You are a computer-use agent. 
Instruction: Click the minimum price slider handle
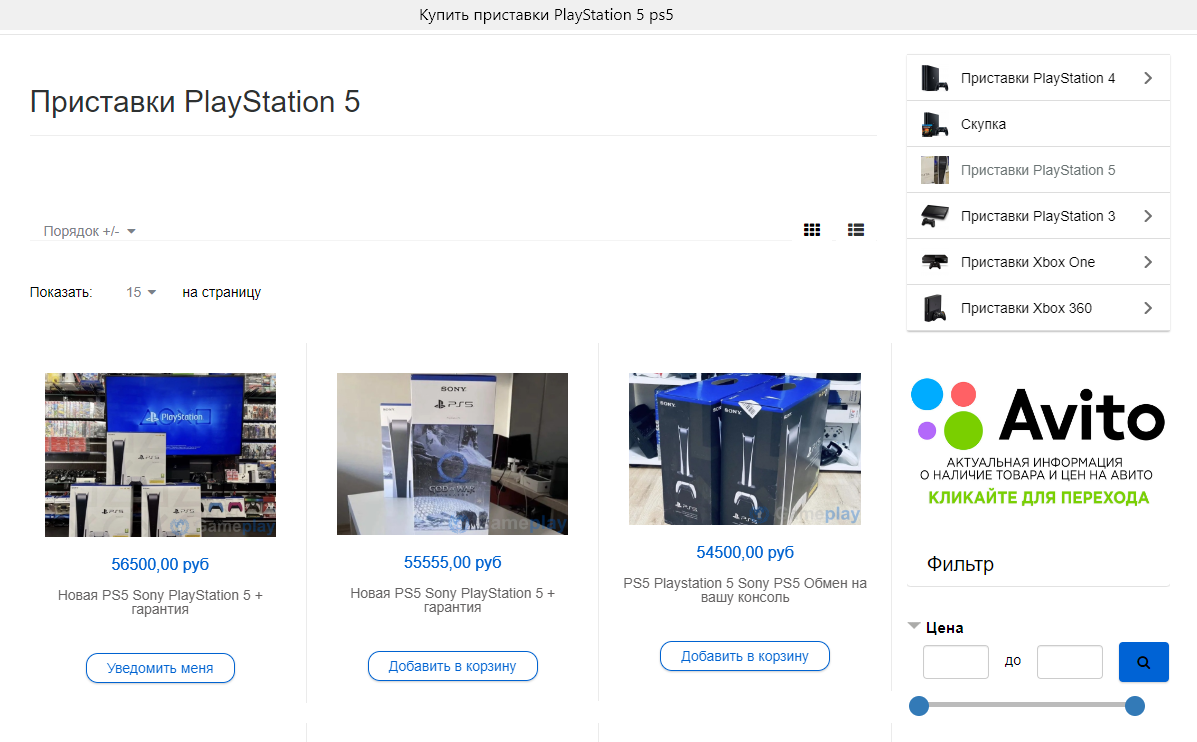[919, 706]
